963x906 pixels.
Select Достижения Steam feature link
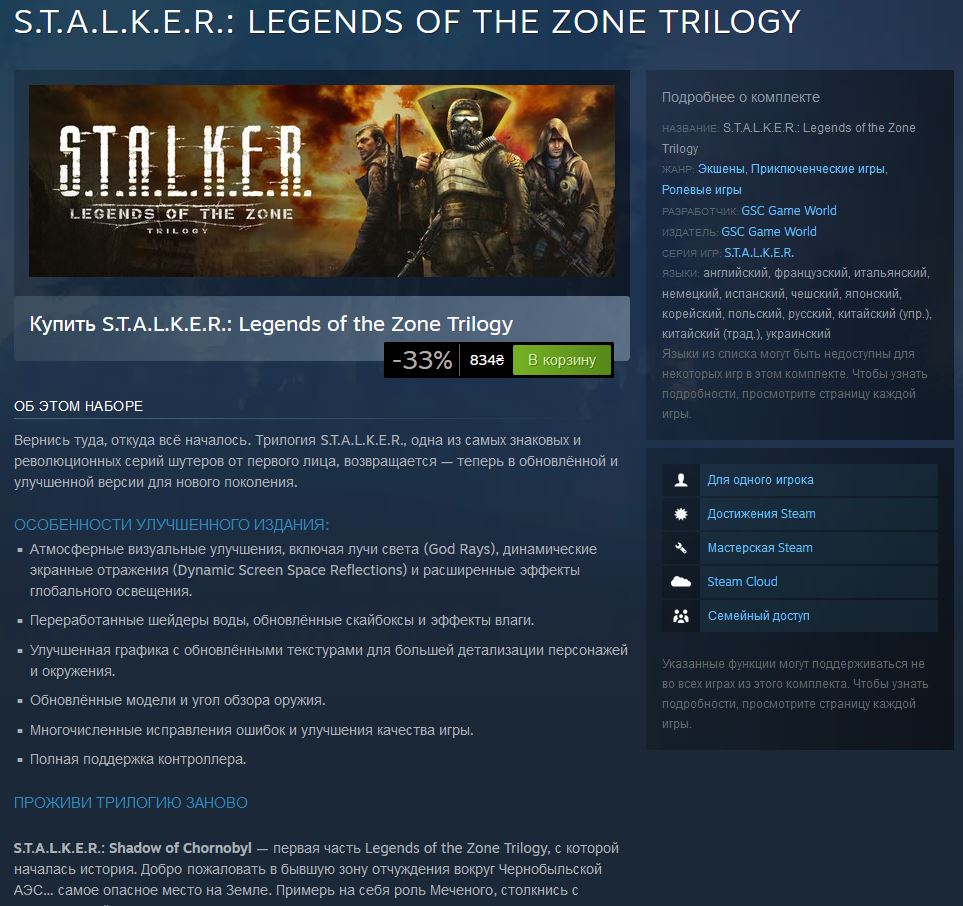(761, 514)
